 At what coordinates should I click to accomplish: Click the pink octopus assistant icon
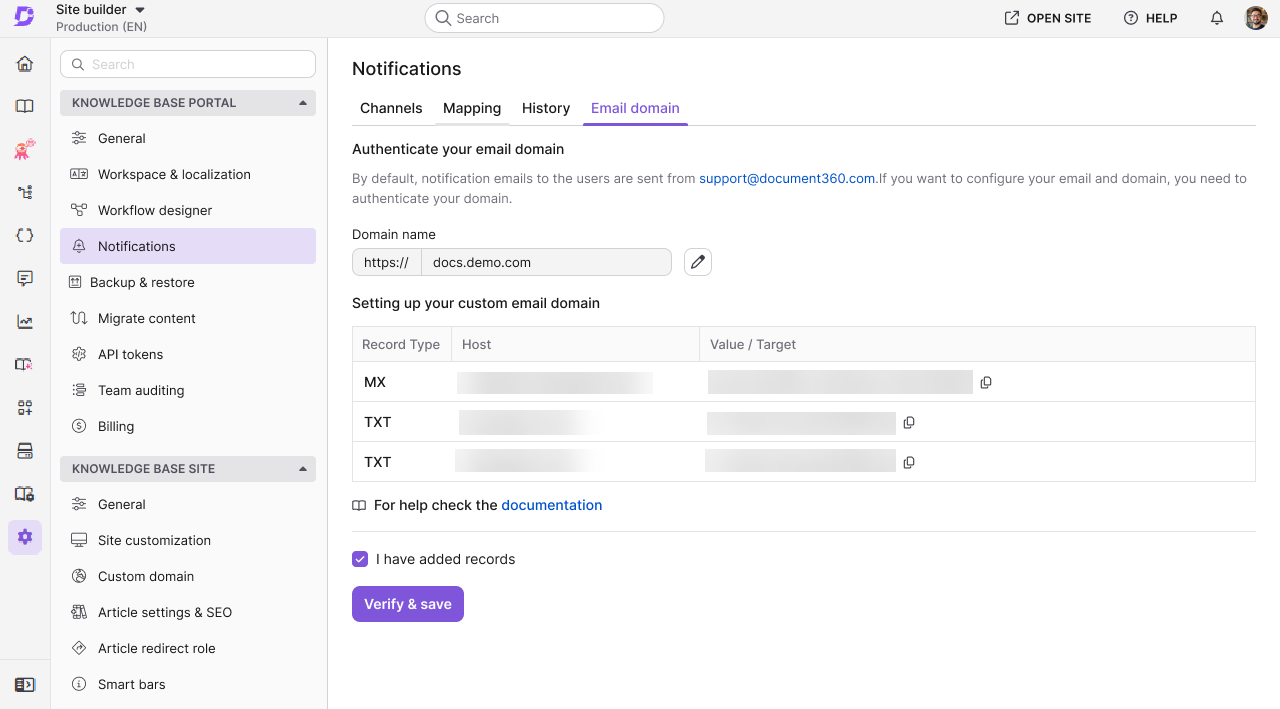[25, 149]
